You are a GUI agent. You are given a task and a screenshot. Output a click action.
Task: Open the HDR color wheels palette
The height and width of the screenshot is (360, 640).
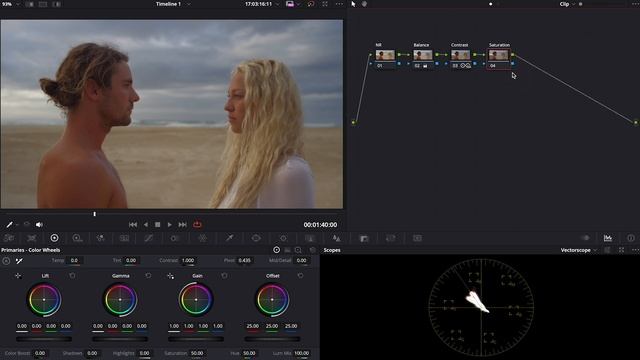pos(77,238)
